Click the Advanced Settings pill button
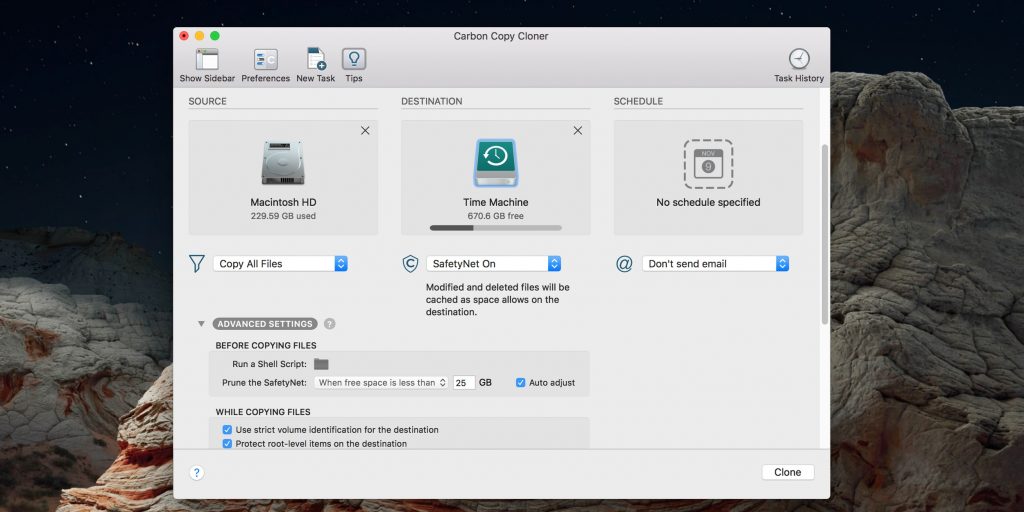Viewport: 1024px width, 512px height. (265, 324)
